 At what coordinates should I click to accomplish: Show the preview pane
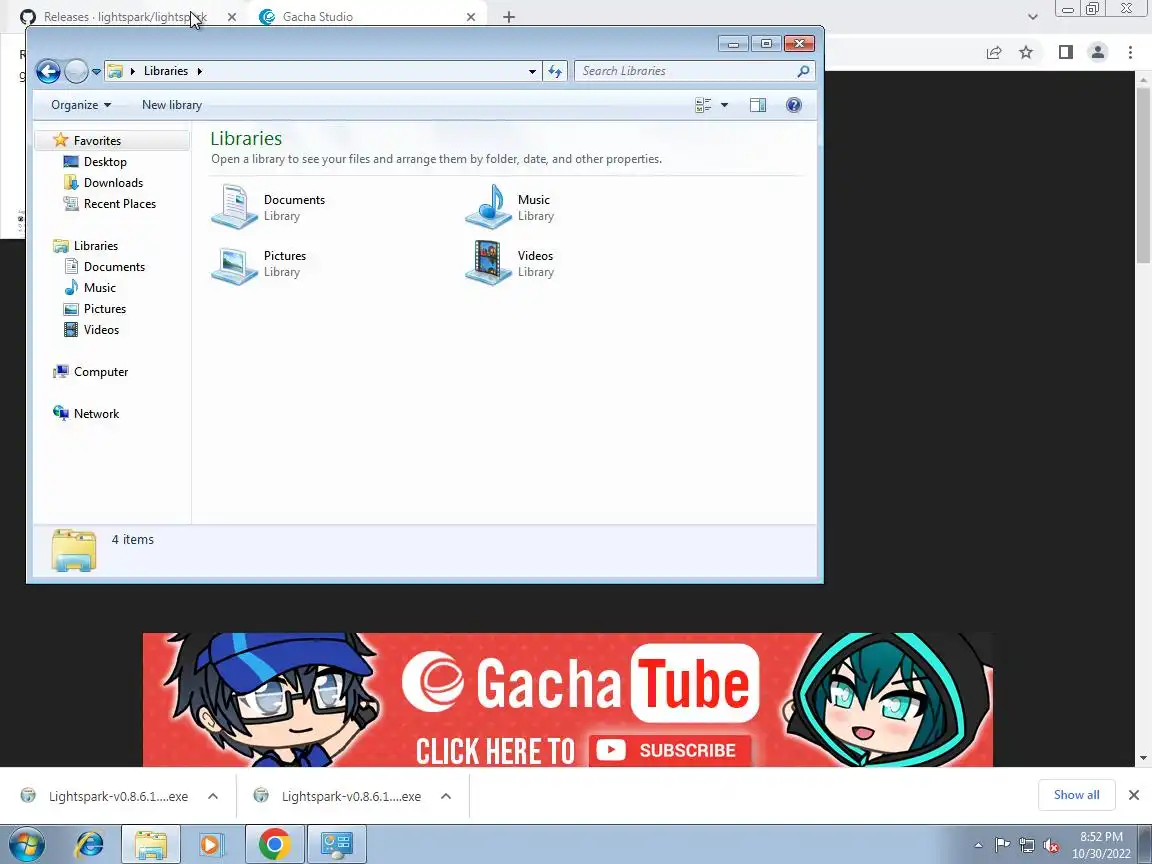(757, 105)
